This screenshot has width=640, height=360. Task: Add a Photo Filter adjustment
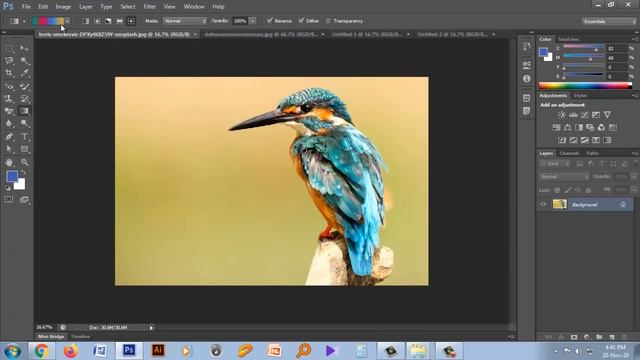click(x=590, y=128)
